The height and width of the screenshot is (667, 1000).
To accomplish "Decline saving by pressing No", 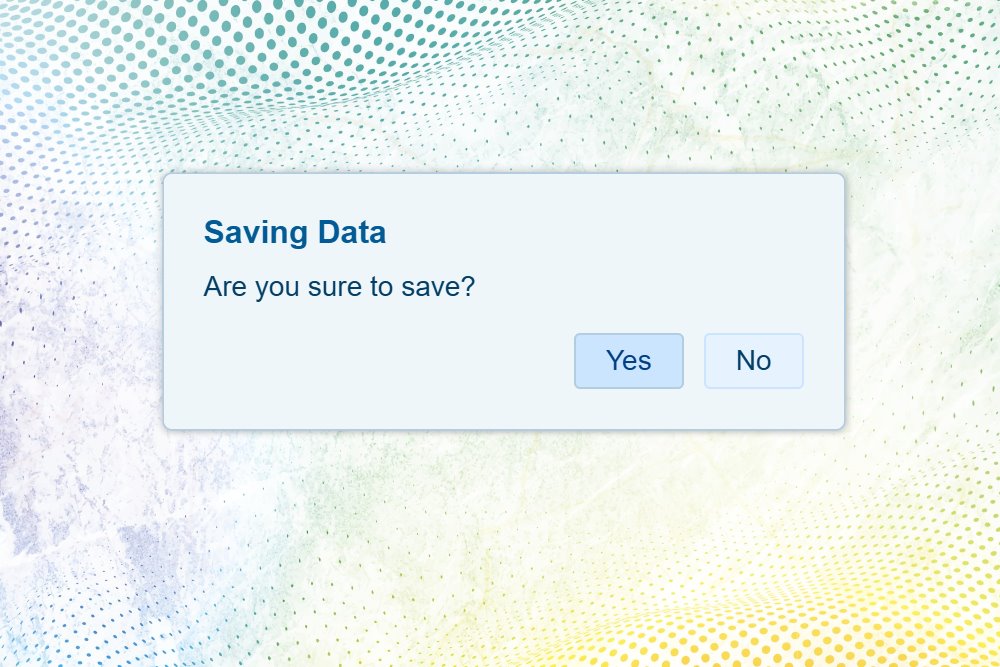I will tap(753, 360).
